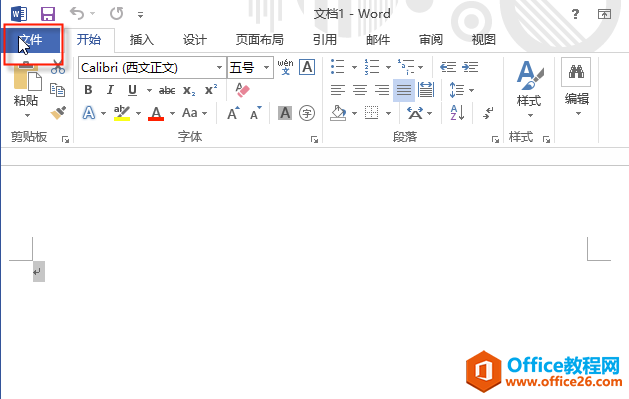Toggle strikethrough abc formatting
The height and width of the screenshot is (399, 629).
[x=167, y=90]
